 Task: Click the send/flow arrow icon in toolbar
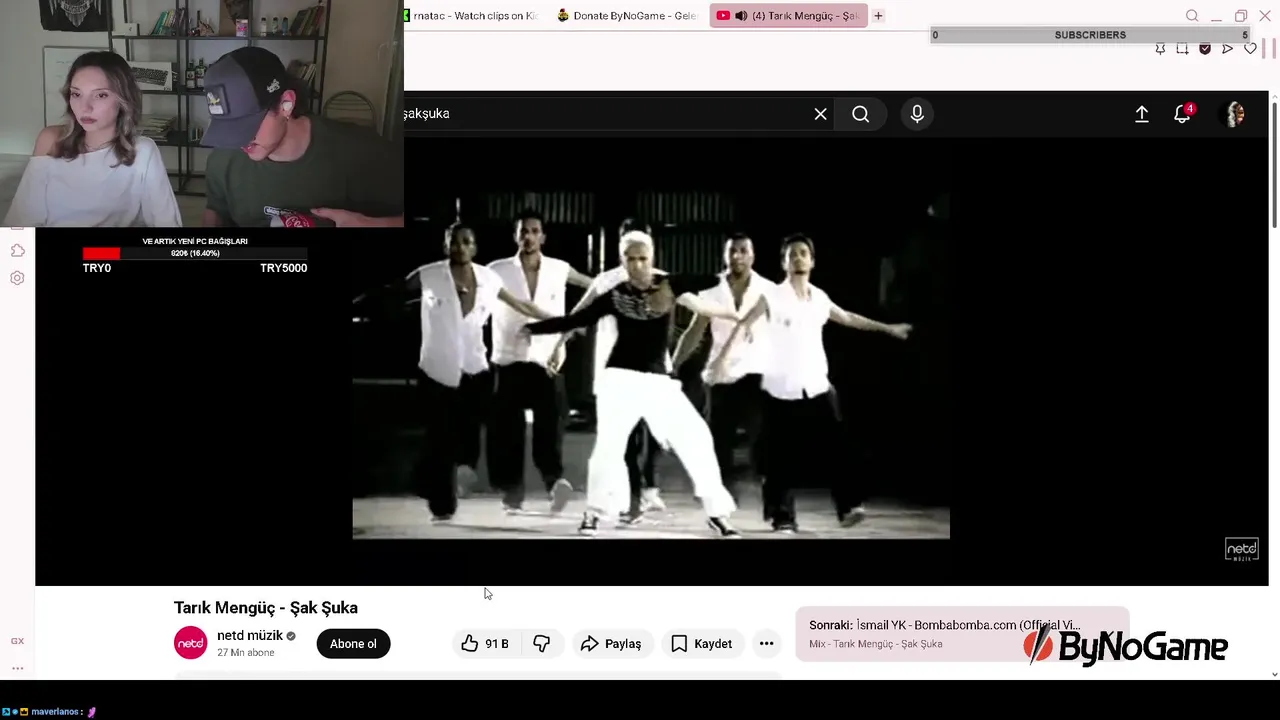click(1227, 49)
